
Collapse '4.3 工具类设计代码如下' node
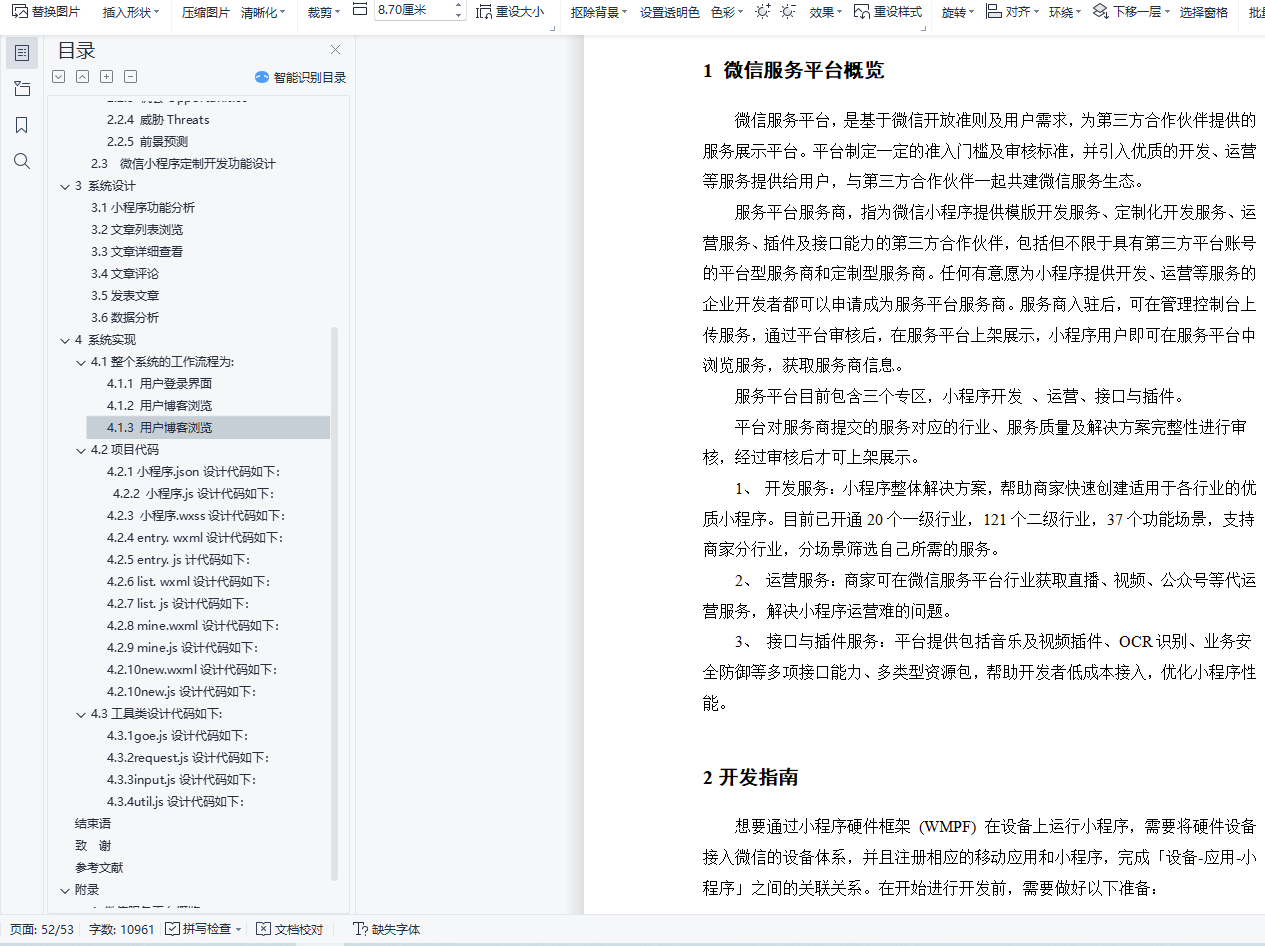point(81,714)
